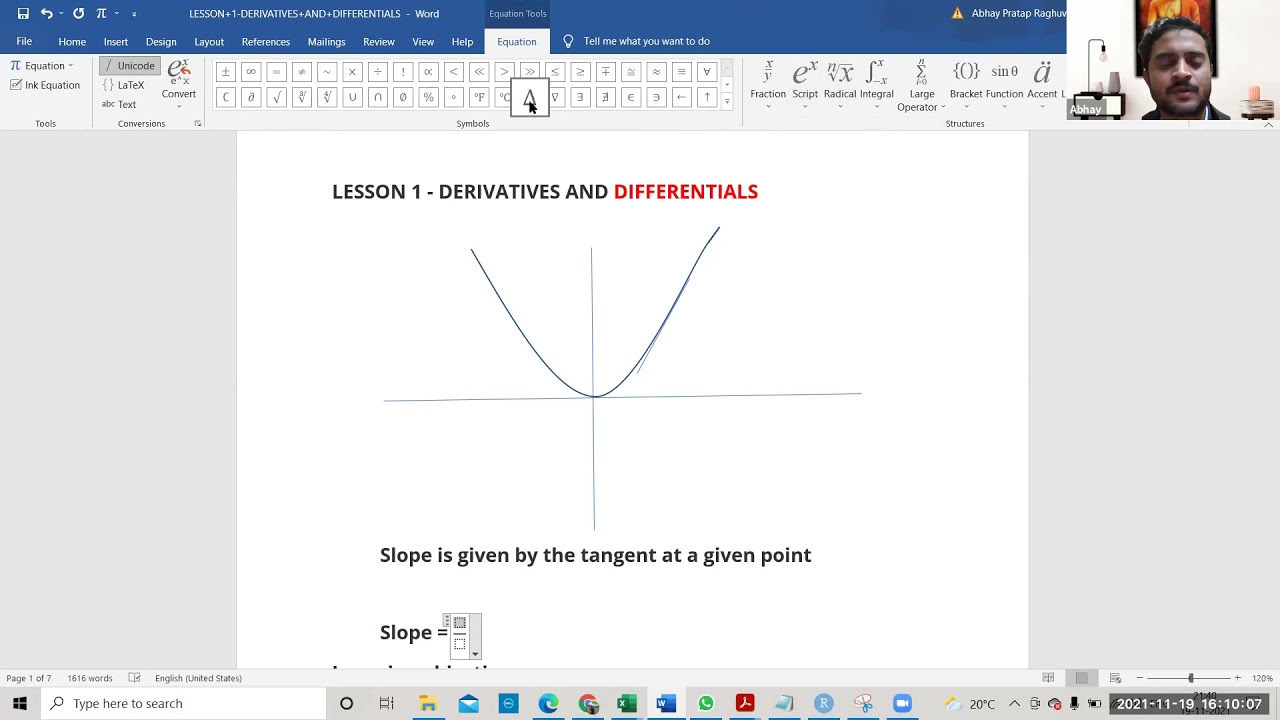Screen dimensions: 1280x720
Task: Insert the not-equal symbol
Action: (x=302, y=72)
